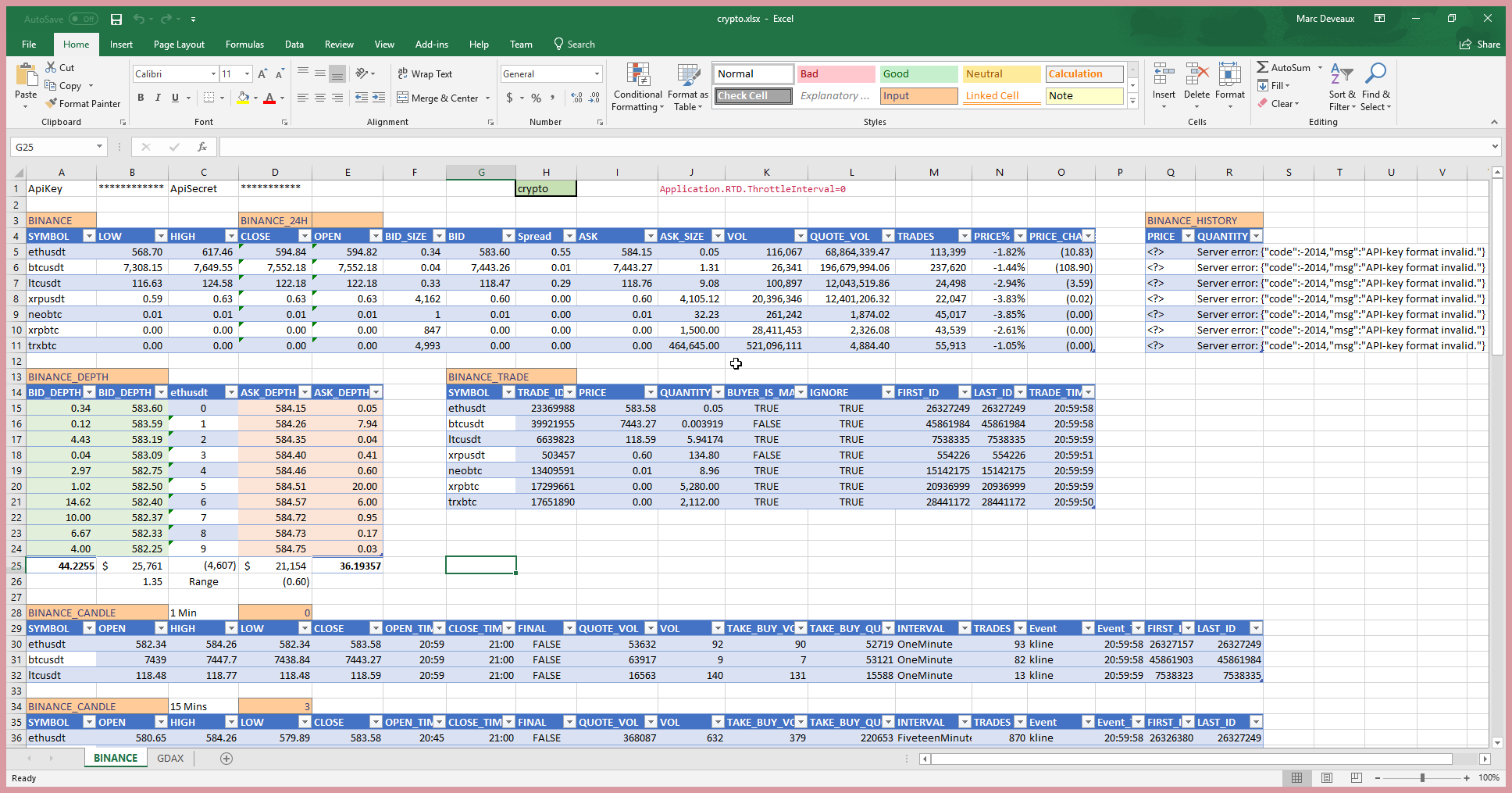This screenshot has width=1512, height=793.
Task: Click the Font Color letter A
Action: pyautogui.click(x=269, y=98)
